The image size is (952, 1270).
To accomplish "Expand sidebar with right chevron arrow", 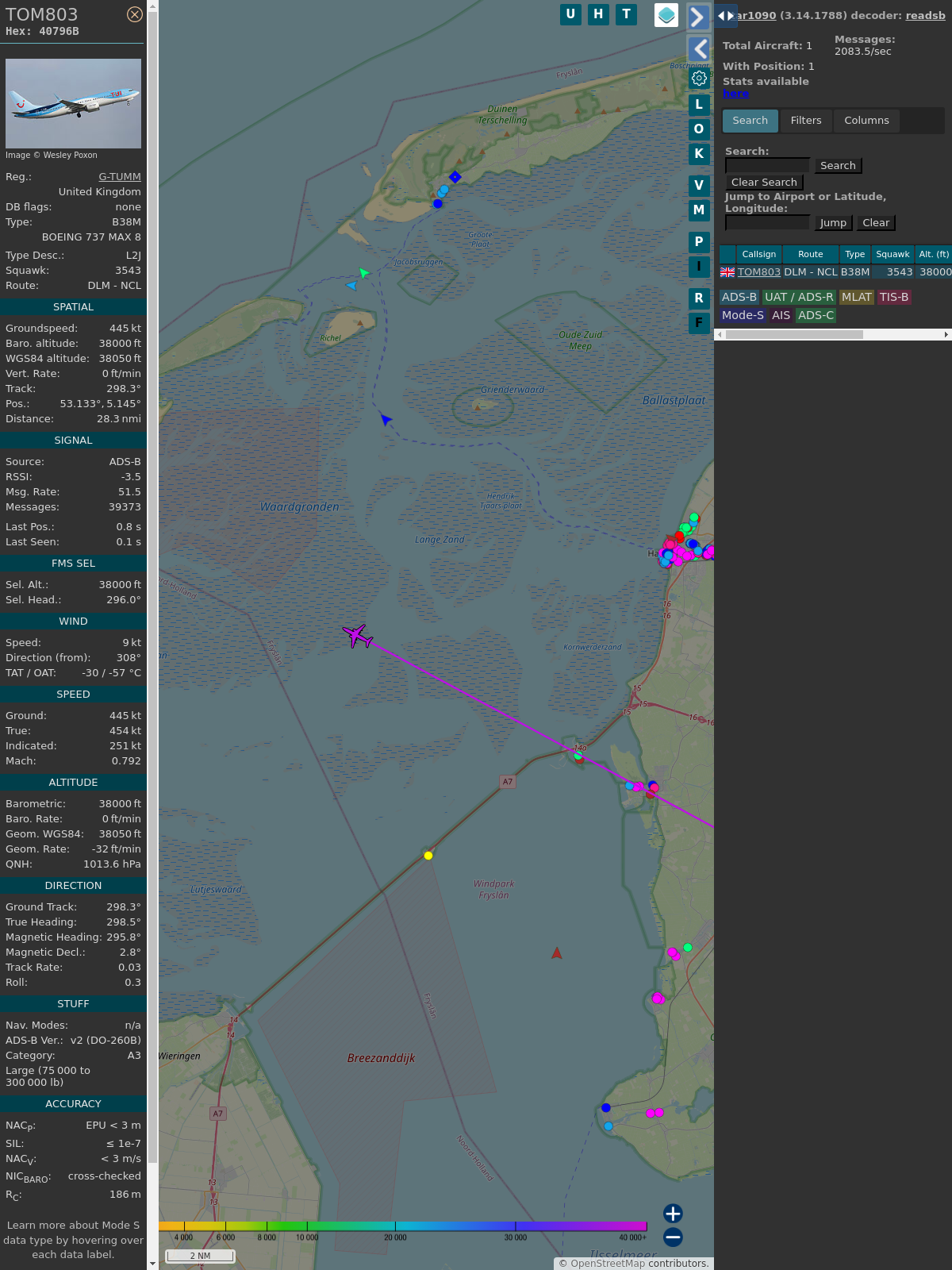I will (698, 17).
